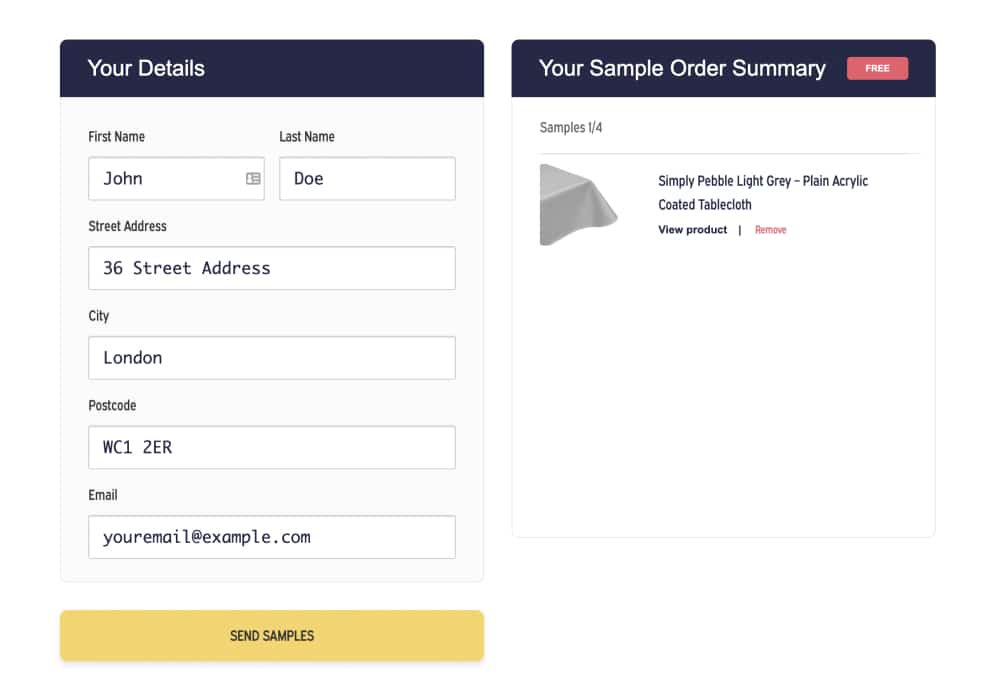The height and width of the screenshot is (700, 1000).
Task: Select the Last Name field with Doe
Action: [x=367, y=179]
